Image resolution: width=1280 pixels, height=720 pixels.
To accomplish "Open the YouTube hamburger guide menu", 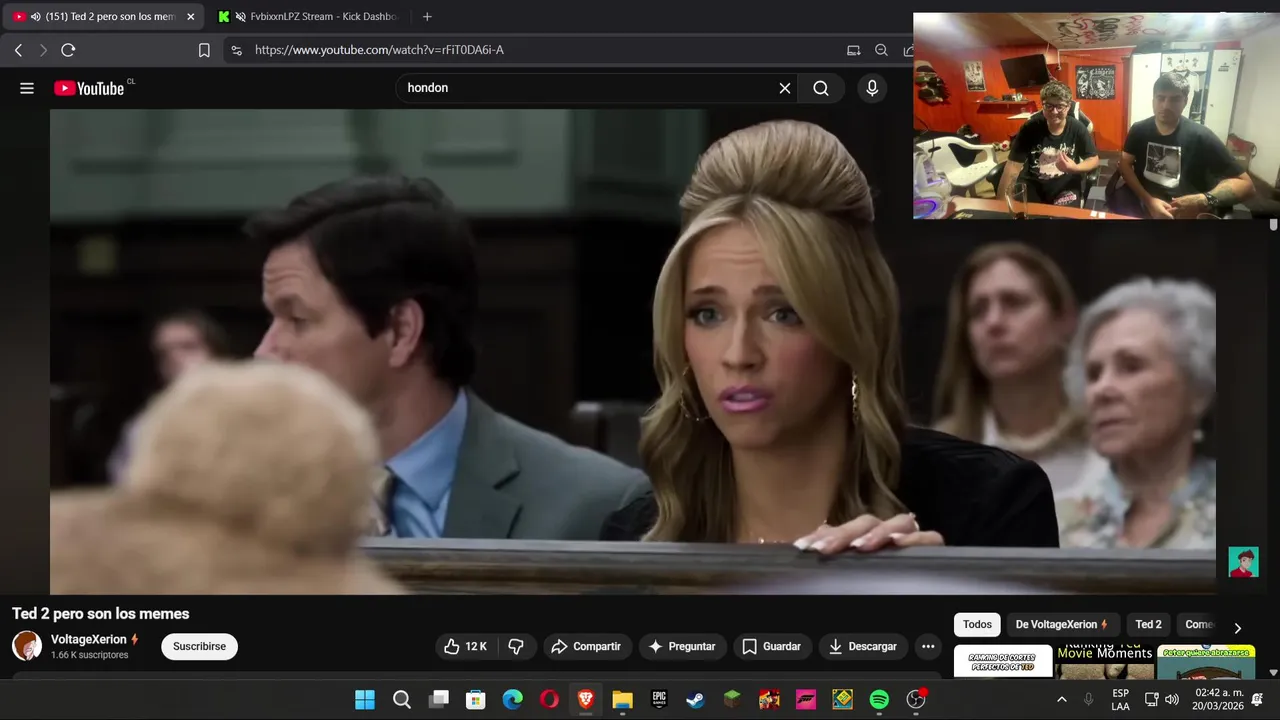I will pos(27,88).
